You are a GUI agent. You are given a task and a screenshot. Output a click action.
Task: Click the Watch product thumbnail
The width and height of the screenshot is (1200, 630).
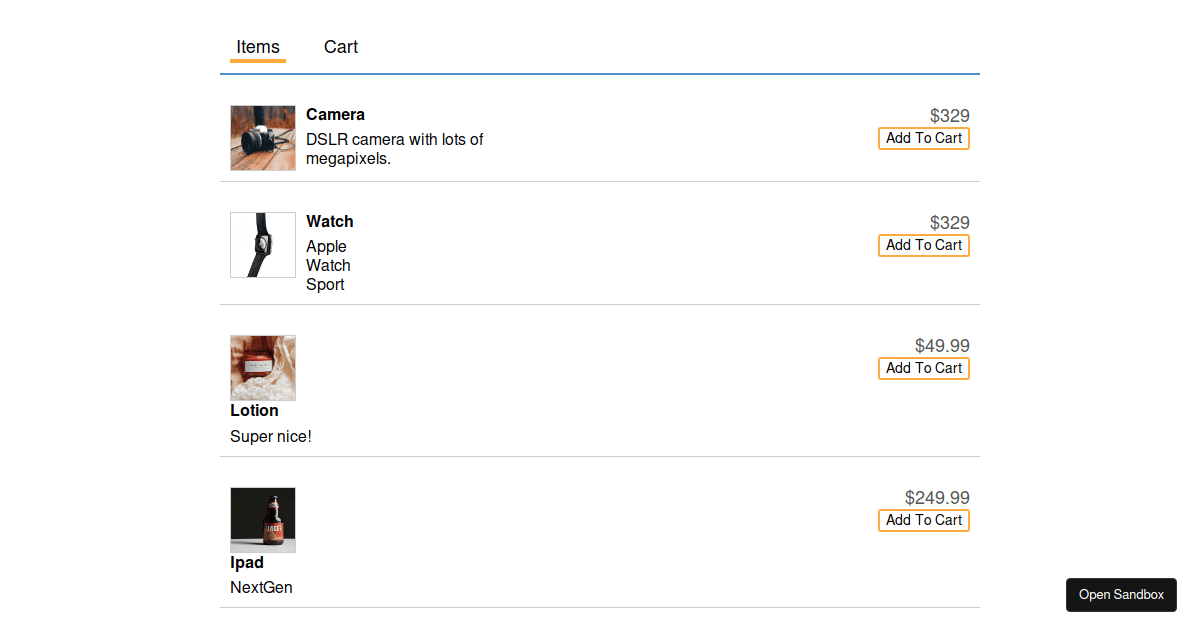pos(262,244)
